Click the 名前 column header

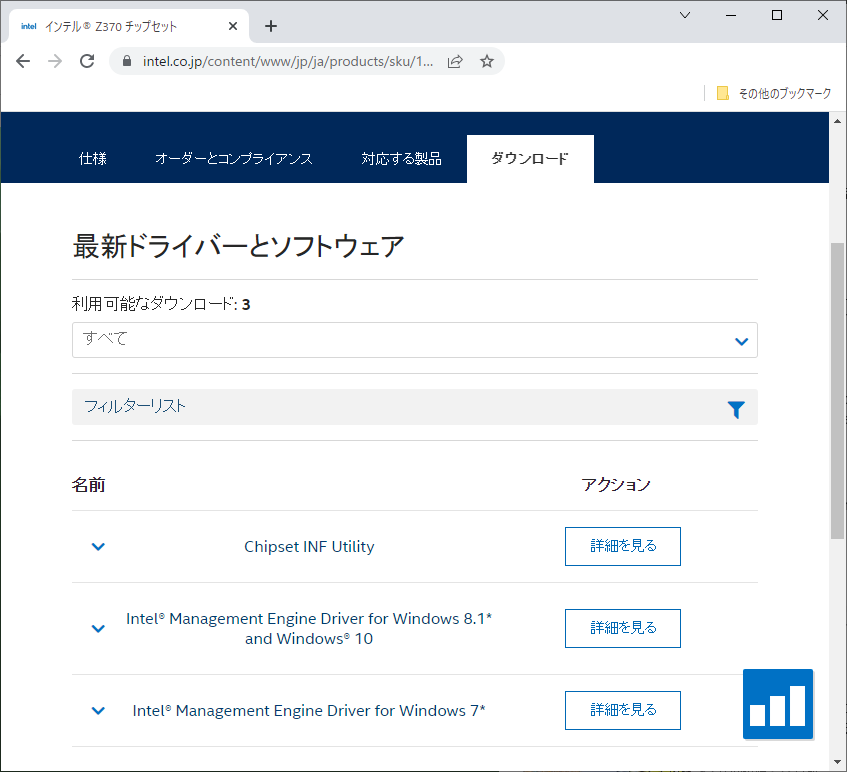click(89, 485)
